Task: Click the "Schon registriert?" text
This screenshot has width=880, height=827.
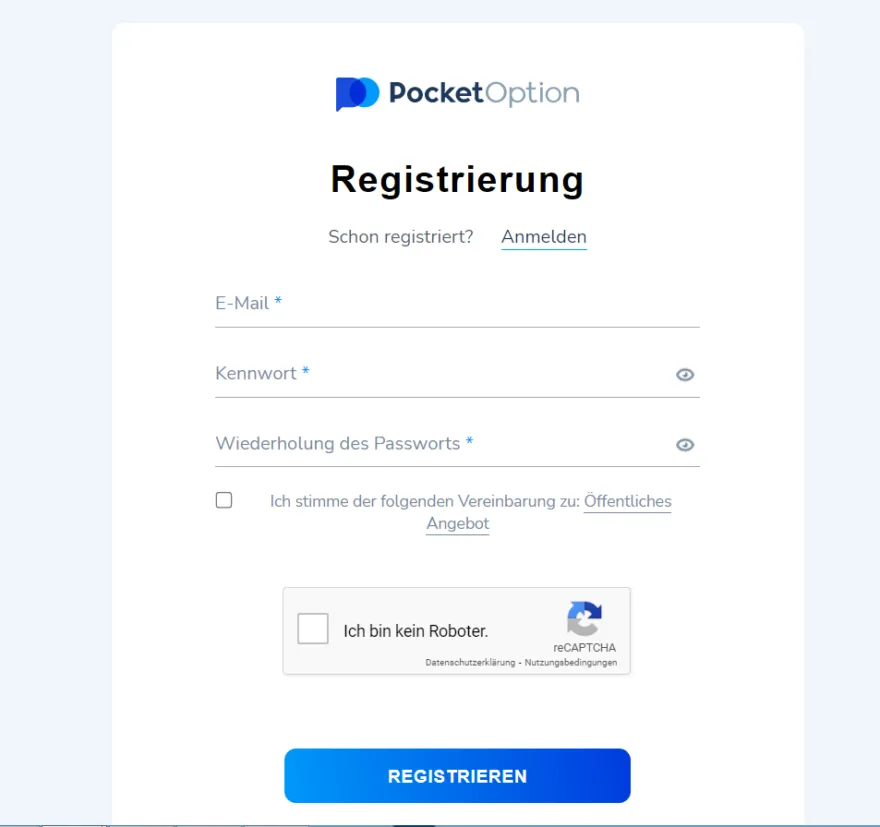Action: tap(400, 236)
